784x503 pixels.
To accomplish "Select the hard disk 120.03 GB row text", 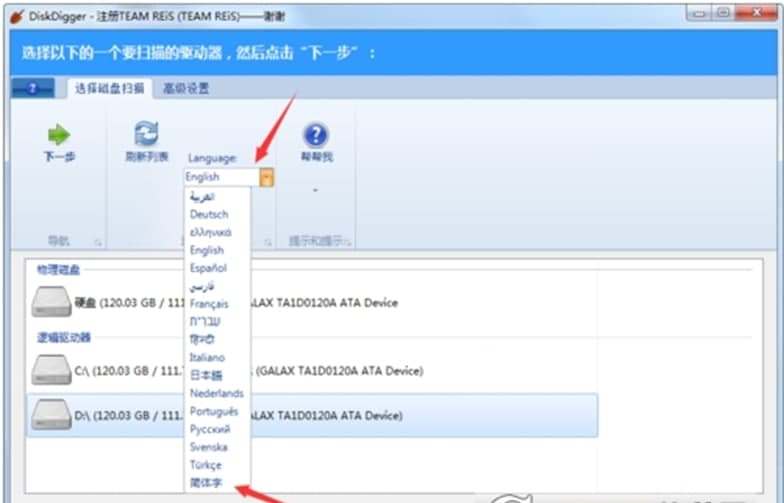I will [236, 302].
